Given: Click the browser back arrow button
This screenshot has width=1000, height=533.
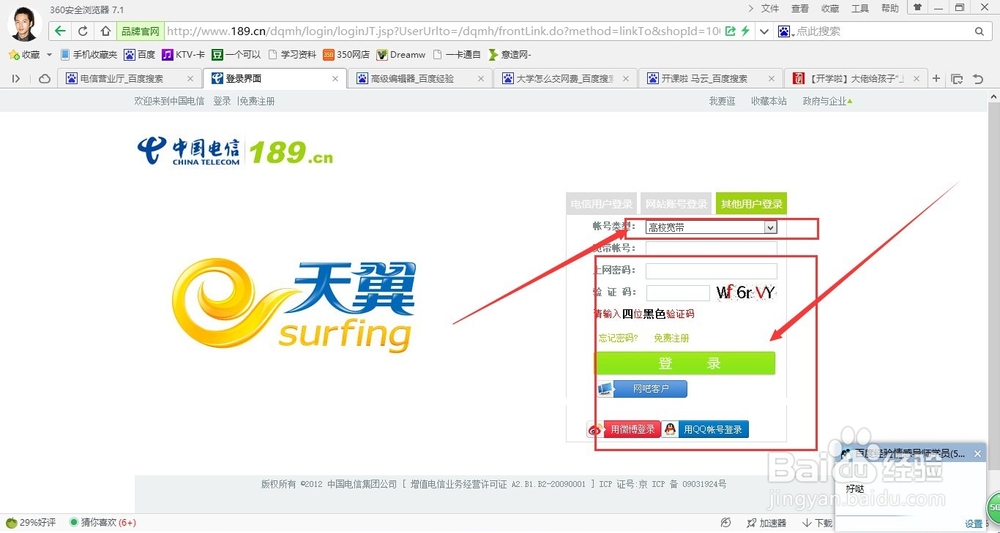Looking at the screenshot, I should [x=61, y=31].
